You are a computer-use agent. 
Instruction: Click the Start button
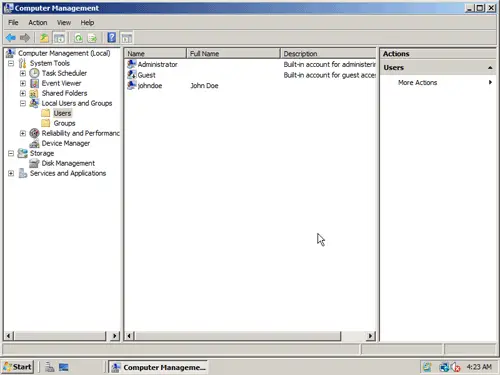tap(17, 367)
